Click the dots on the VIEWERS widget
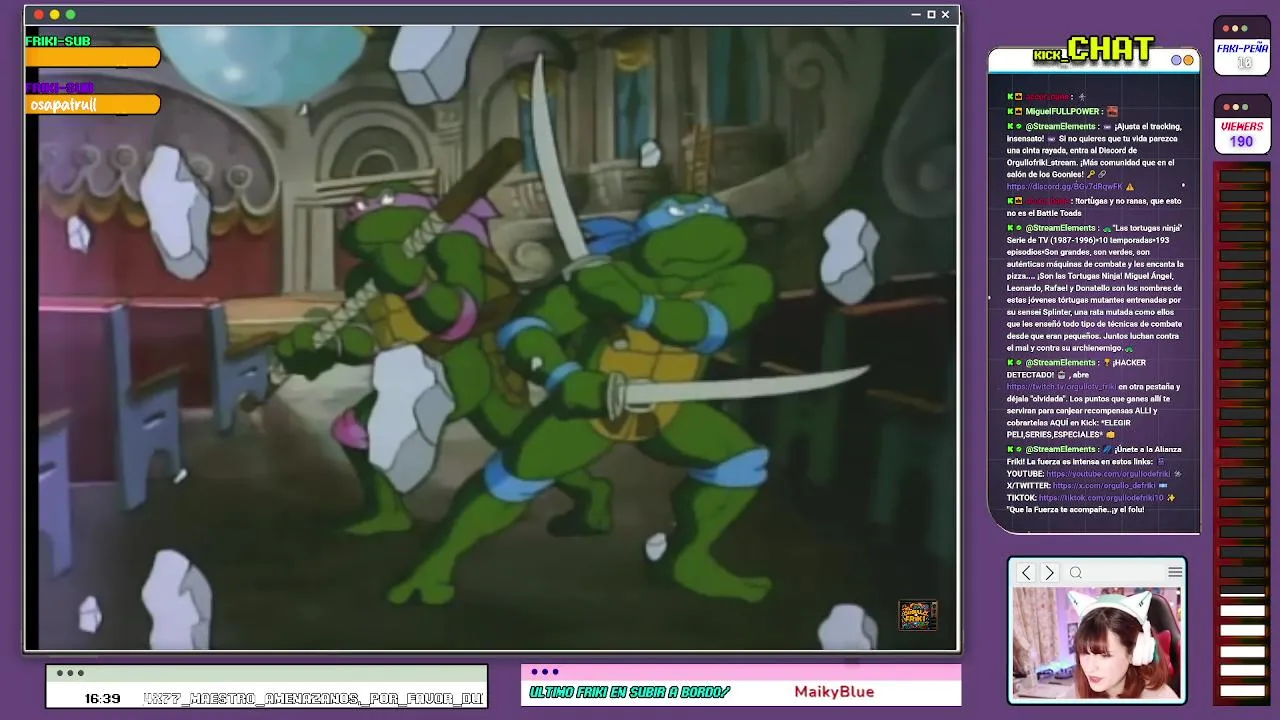This screenshot has height=720, width=1280. 1235,107
